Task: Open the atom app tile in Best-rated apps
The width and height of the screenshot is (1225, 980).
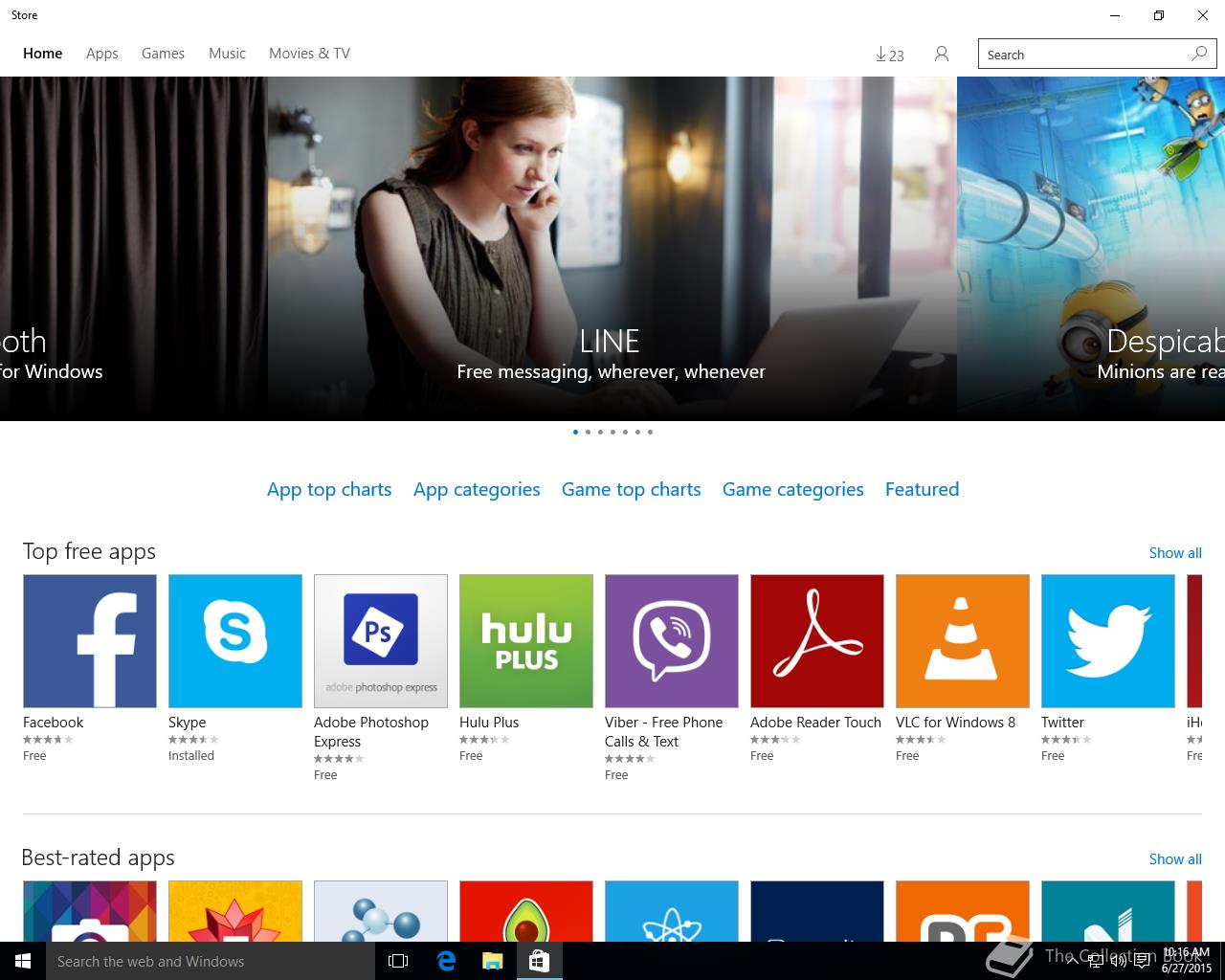Action: [672, 911]
